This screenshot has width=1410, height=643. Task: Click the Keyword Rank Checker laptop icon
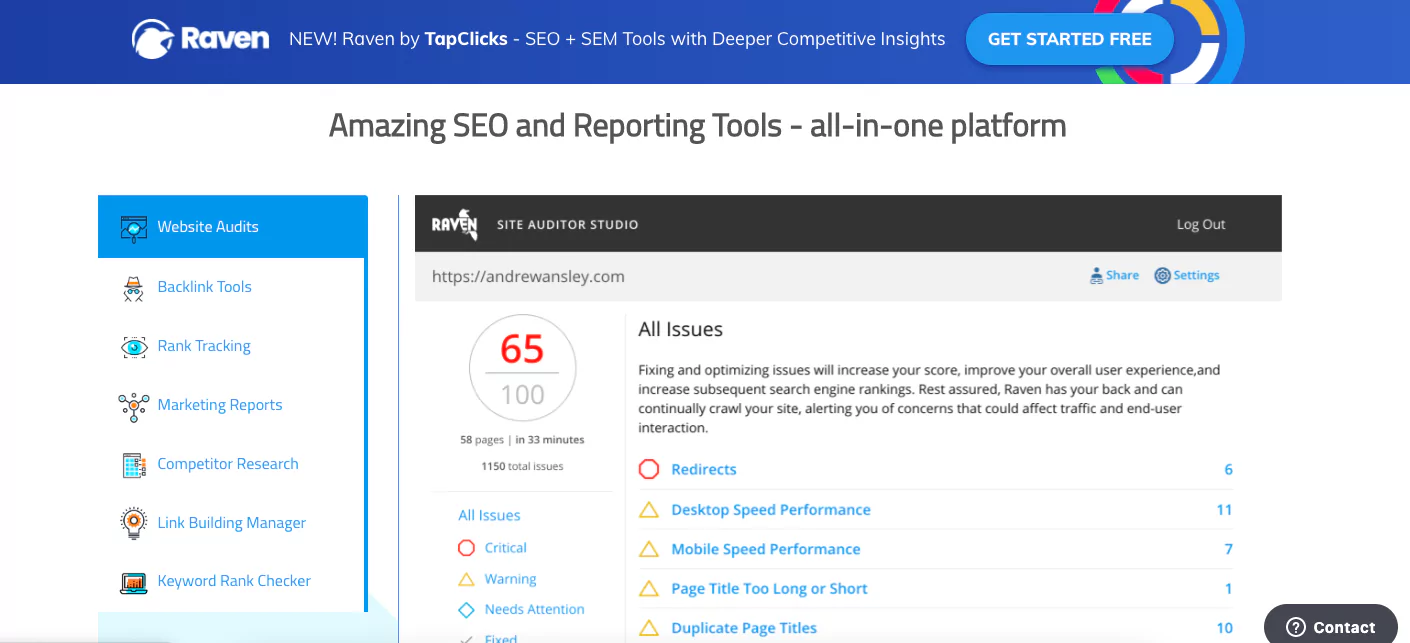click(134, 581)
